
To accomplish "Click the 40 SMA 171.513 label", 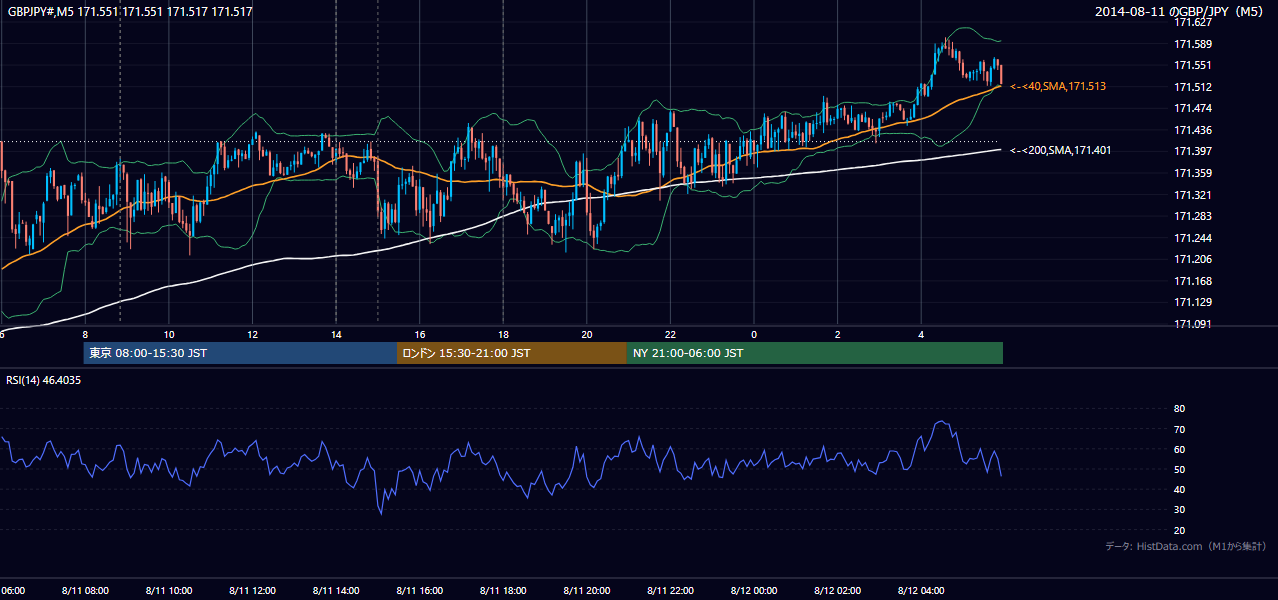I will coord(1058,87).
